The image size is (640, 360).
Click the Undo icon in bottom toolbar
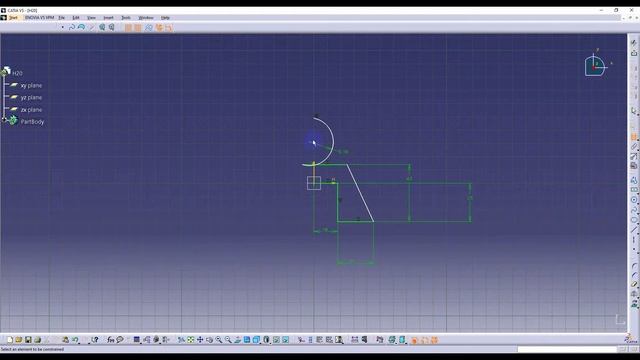75,340
